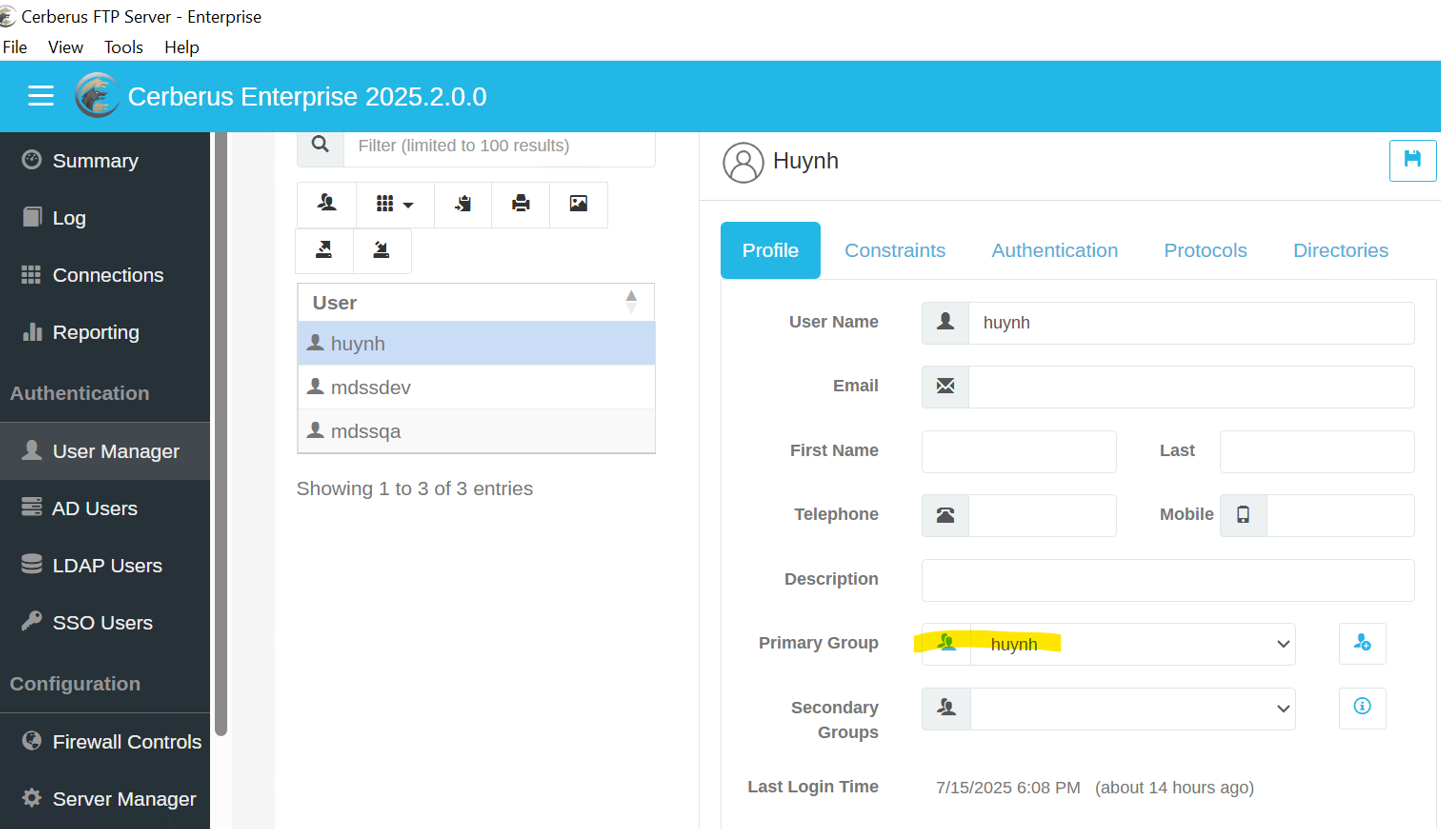Viewport: 1441px width, 829px height.
Task: Select user huynh in the list
Action: click(476, 343)
